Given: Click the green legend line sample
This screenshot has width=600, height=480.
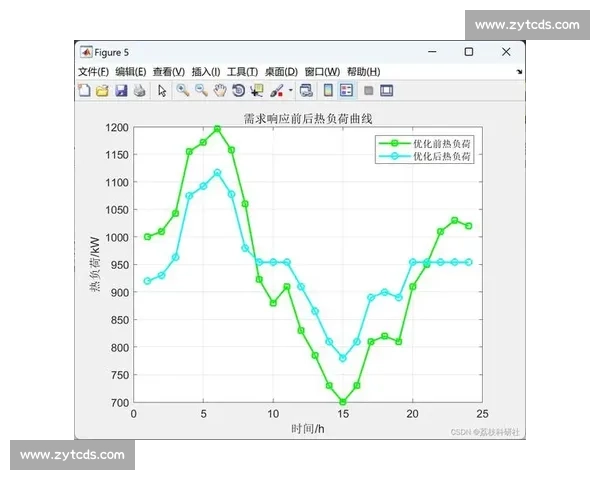Looking at the screenshot, I should 395,144.
